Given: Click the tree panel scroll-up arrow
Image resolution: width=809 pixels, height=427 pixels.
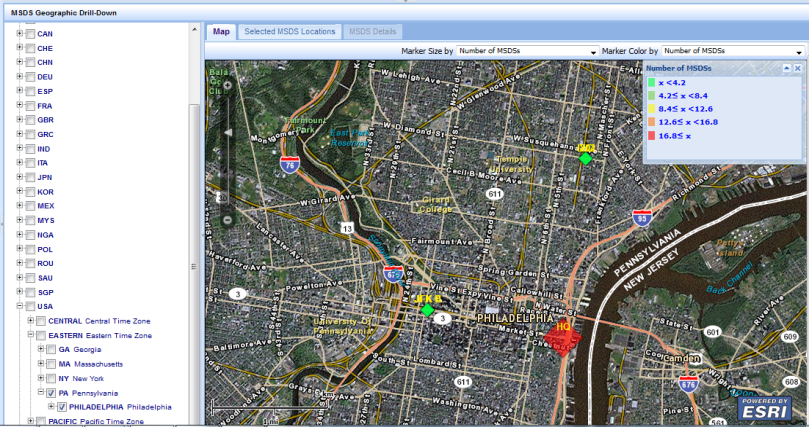Looking at the screenshot, I should 195,29.
